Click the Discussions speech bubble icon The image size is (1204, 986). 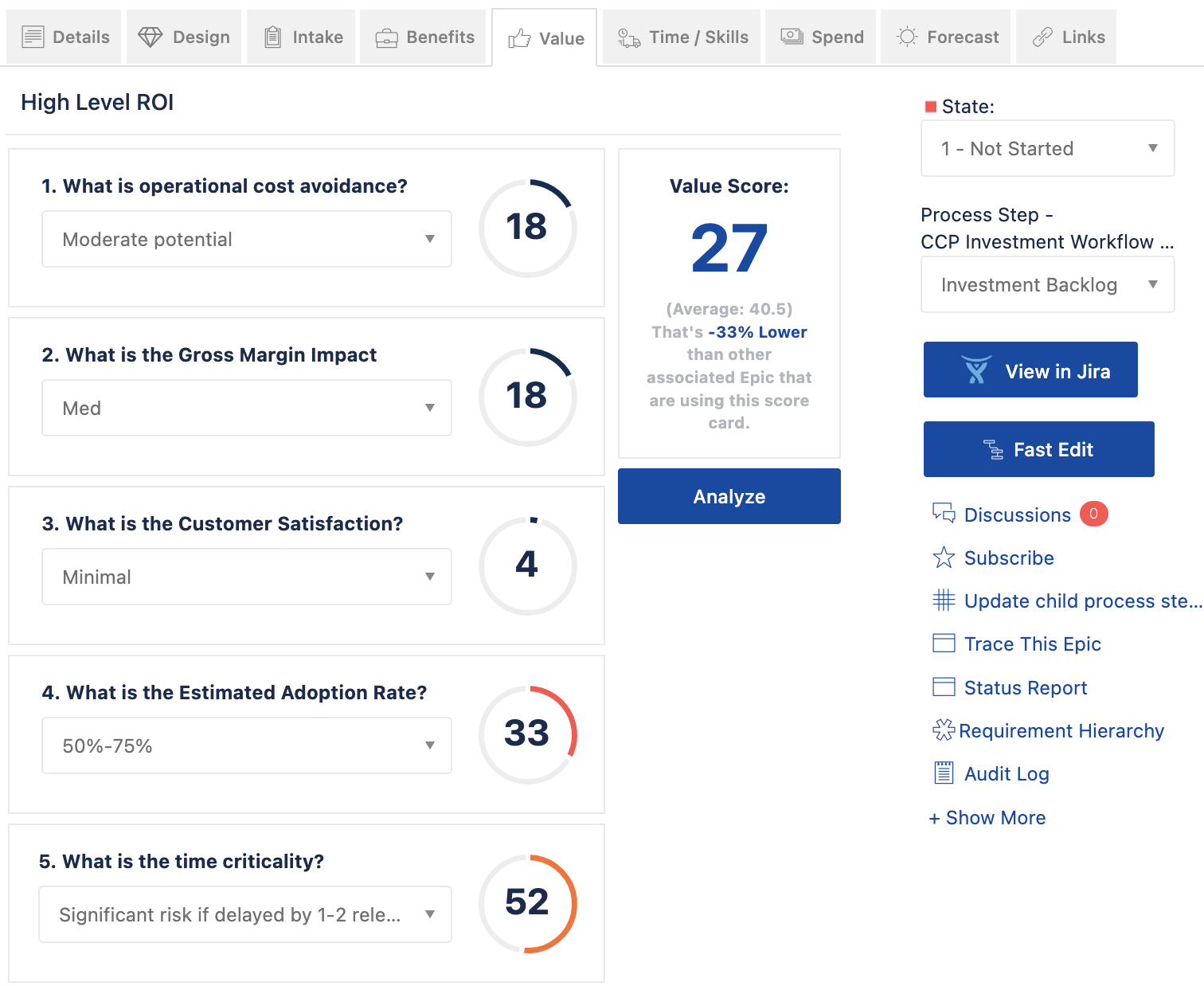click(944, 514)
